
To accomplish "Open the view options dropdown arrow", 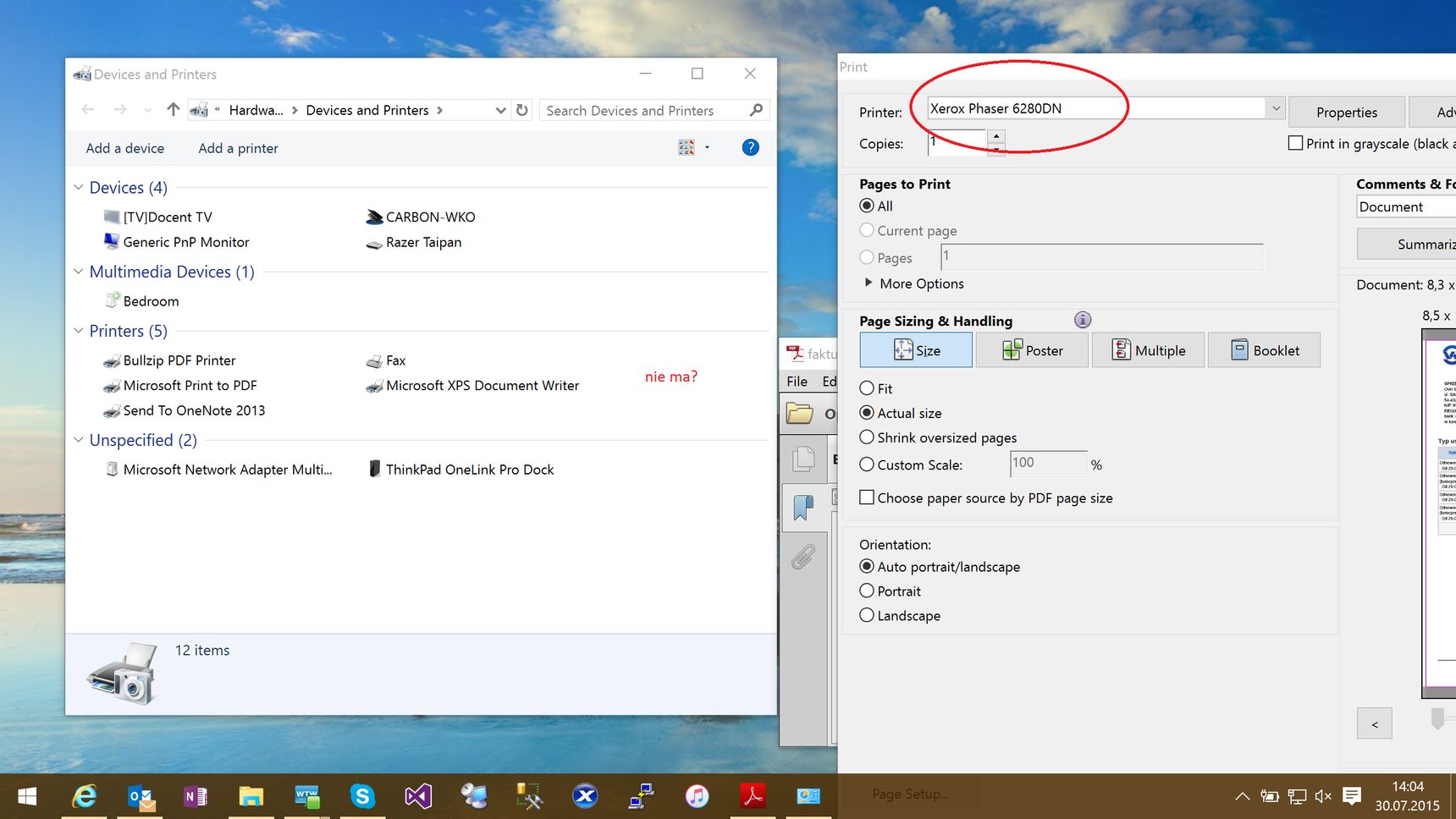I will (x=707, y=147).
